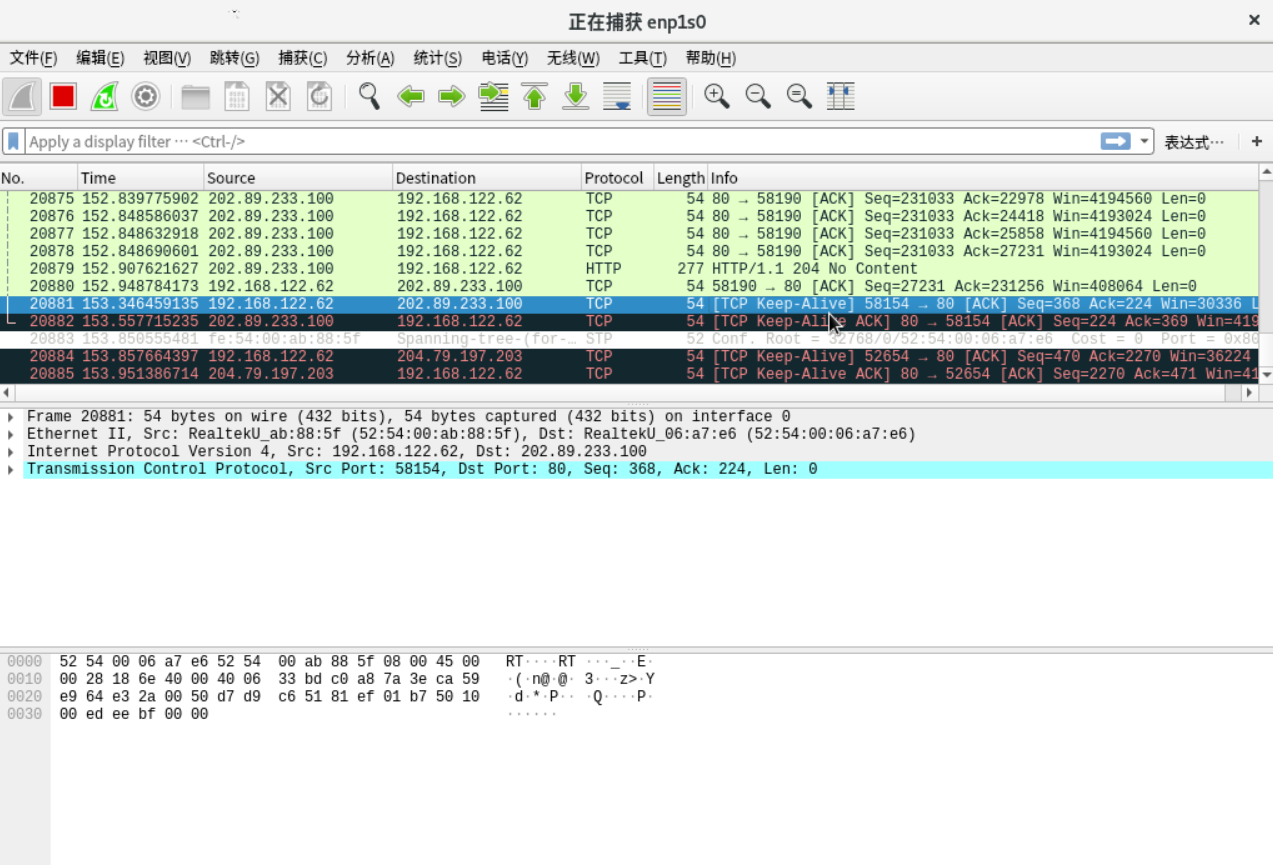Click zoom to 100% icon

click(798, 96)
